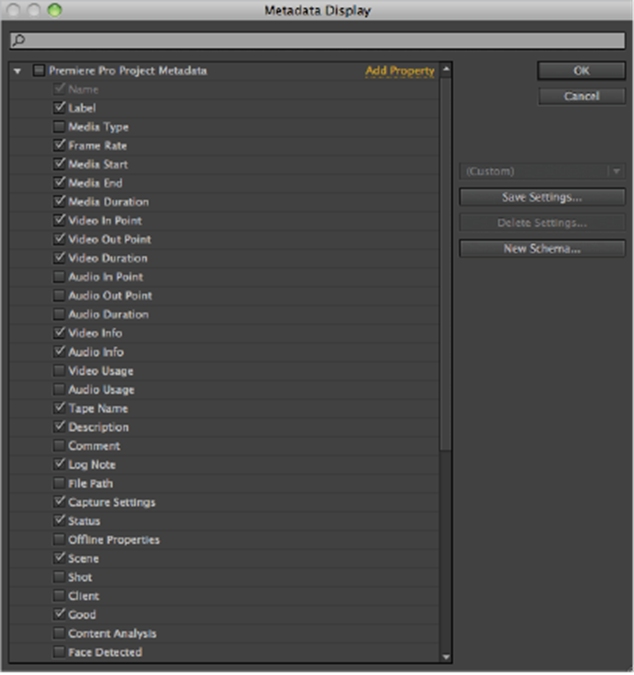This screenshot has width=634, height=675.
Task: Click the Delete Settings... button
Action: click(x=542, y=223)
